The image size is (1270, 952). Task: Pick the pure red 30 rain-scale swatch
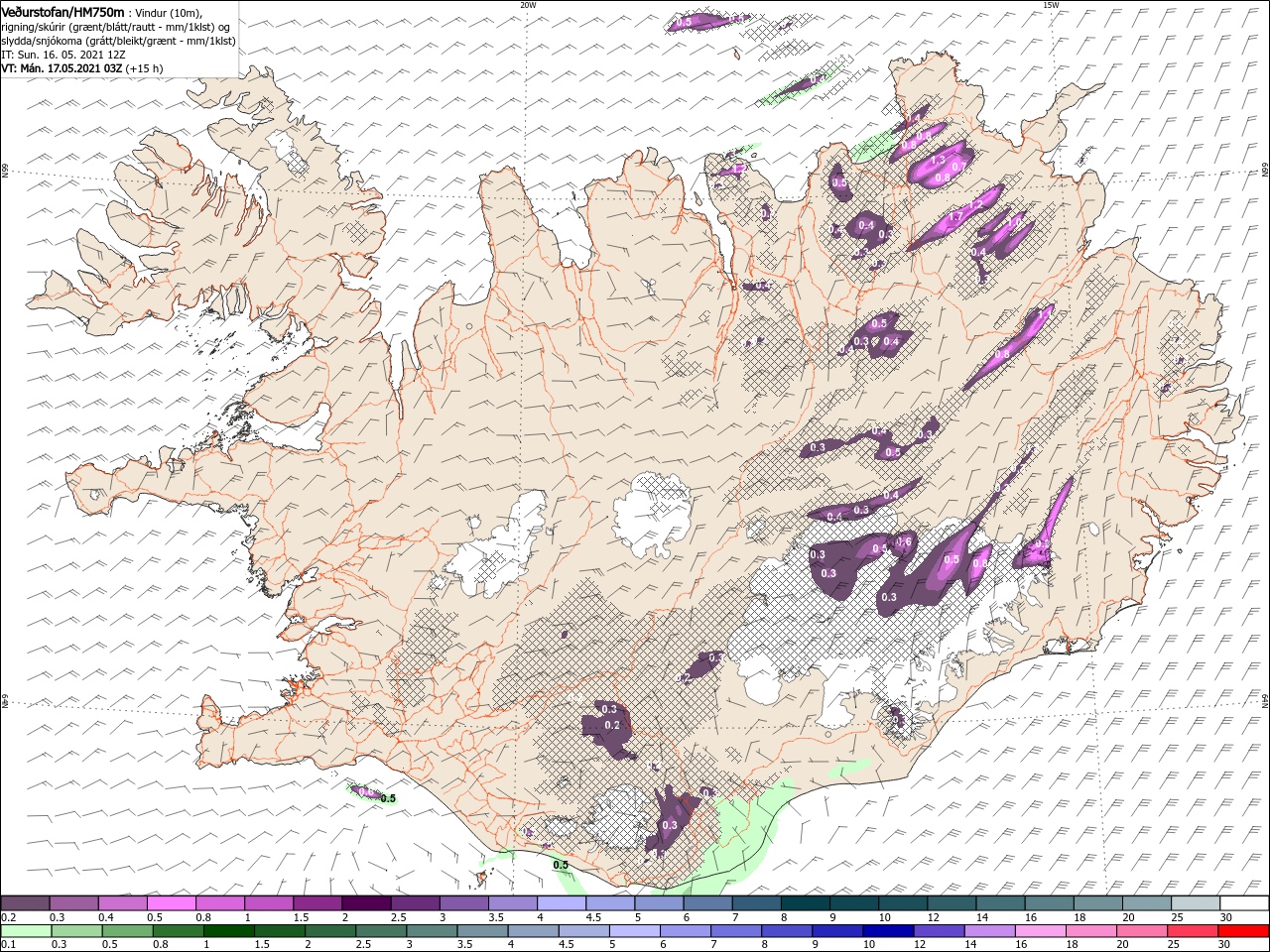pos(1243,931)
